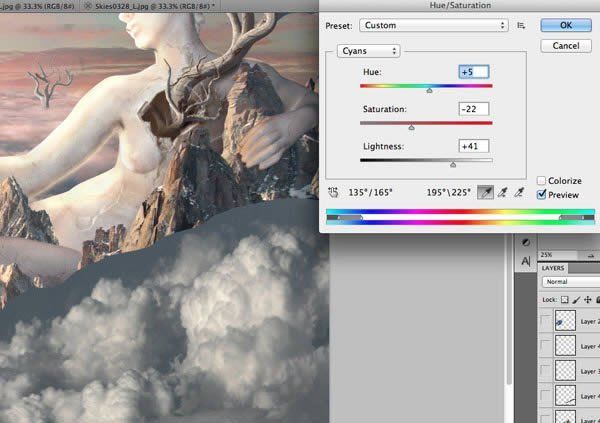Click the Lightness slider handle
The height and width of the screenshot is (423, 600).
click(x=453, y=164)
